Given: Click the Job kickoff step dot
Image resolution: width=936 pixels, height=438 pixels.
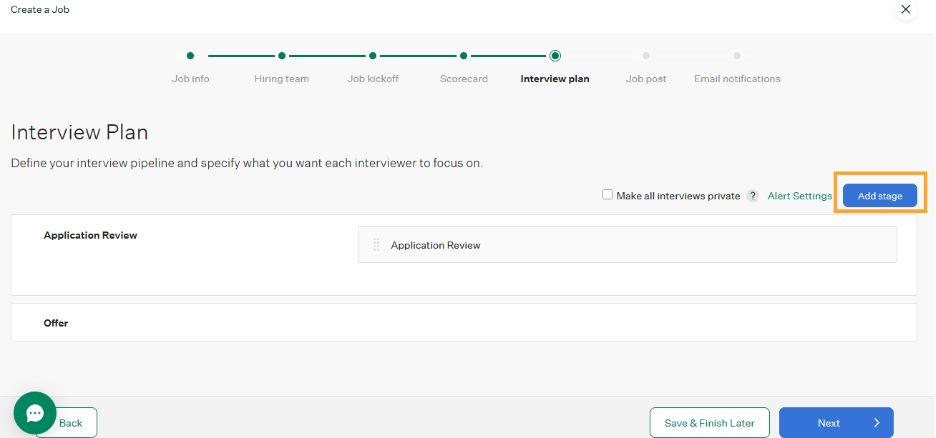Looking at the screenshot, I should tap(373, 56).
